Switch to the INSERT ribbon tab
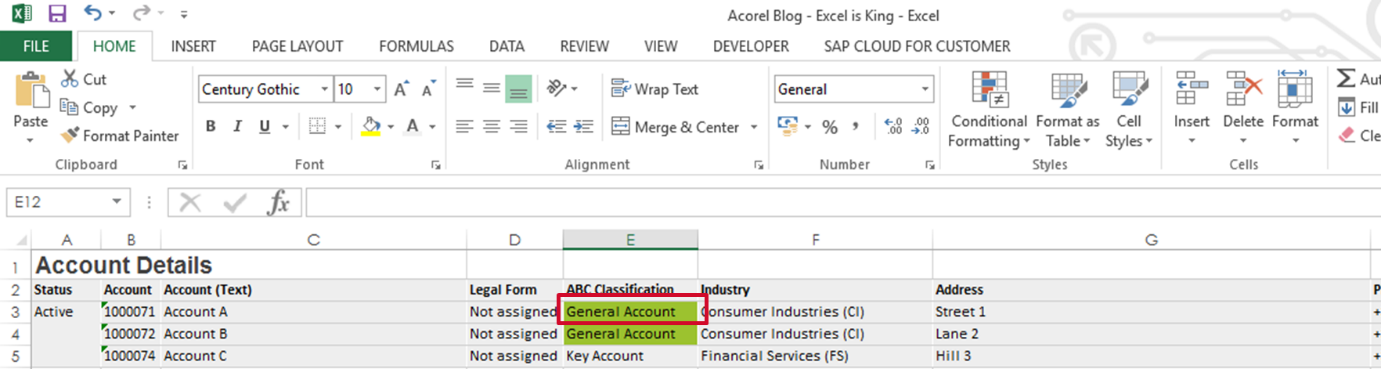Viewport: 1381px width, 369px height. click(x=193, y=46)
